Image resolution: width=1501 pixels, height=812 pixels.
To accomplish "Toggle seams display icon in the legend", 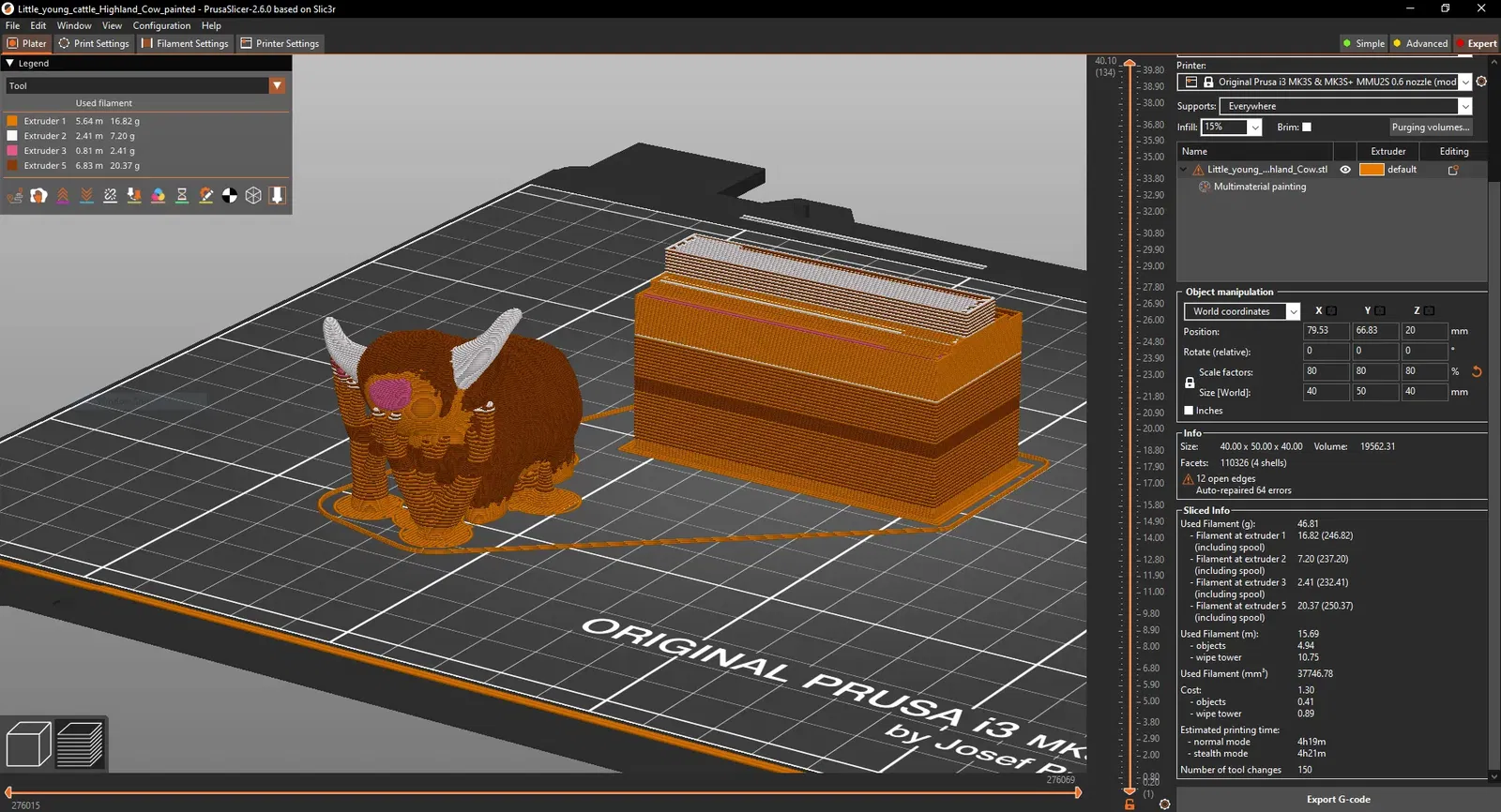I will point(110,195).
